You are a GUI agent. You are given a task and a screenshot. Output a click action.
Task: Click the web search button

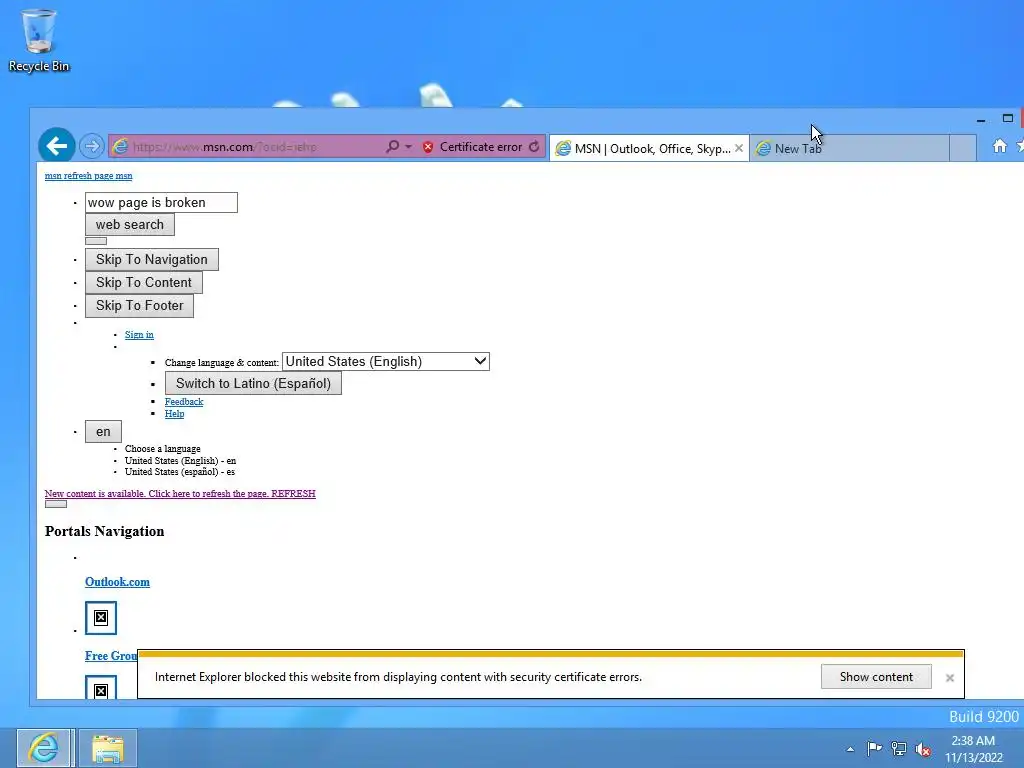point(130,225)
